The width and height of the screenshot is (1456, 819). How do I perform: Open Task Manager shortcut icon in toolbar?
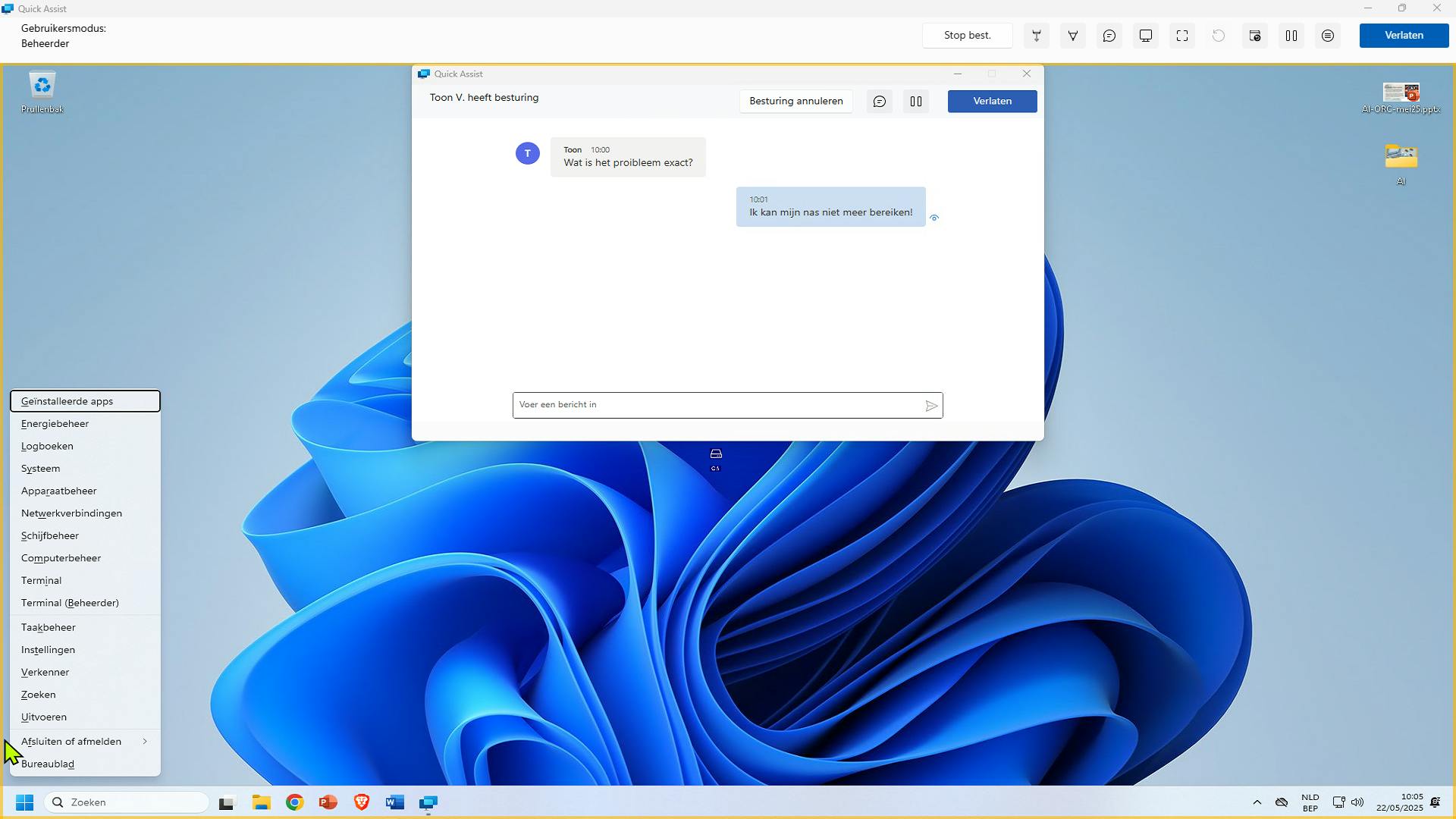tap(1255, 36)
